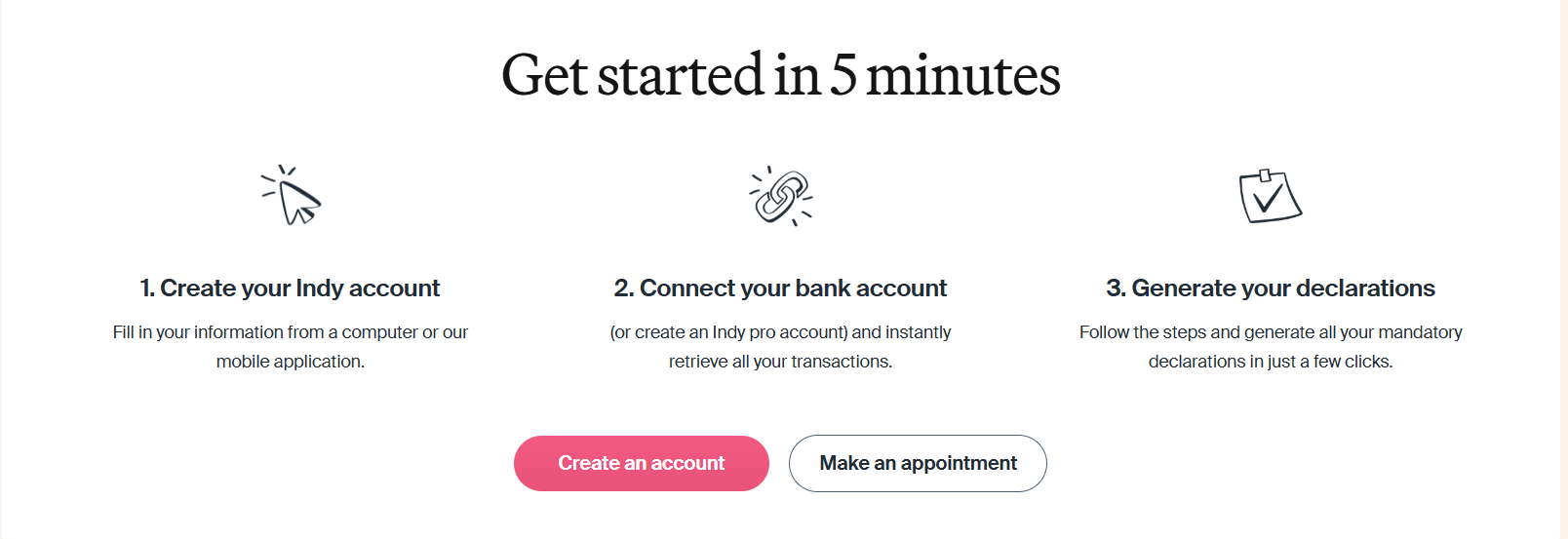Click the word "Indy" in the step 1 heading
1568x539 pixels.
319,289
